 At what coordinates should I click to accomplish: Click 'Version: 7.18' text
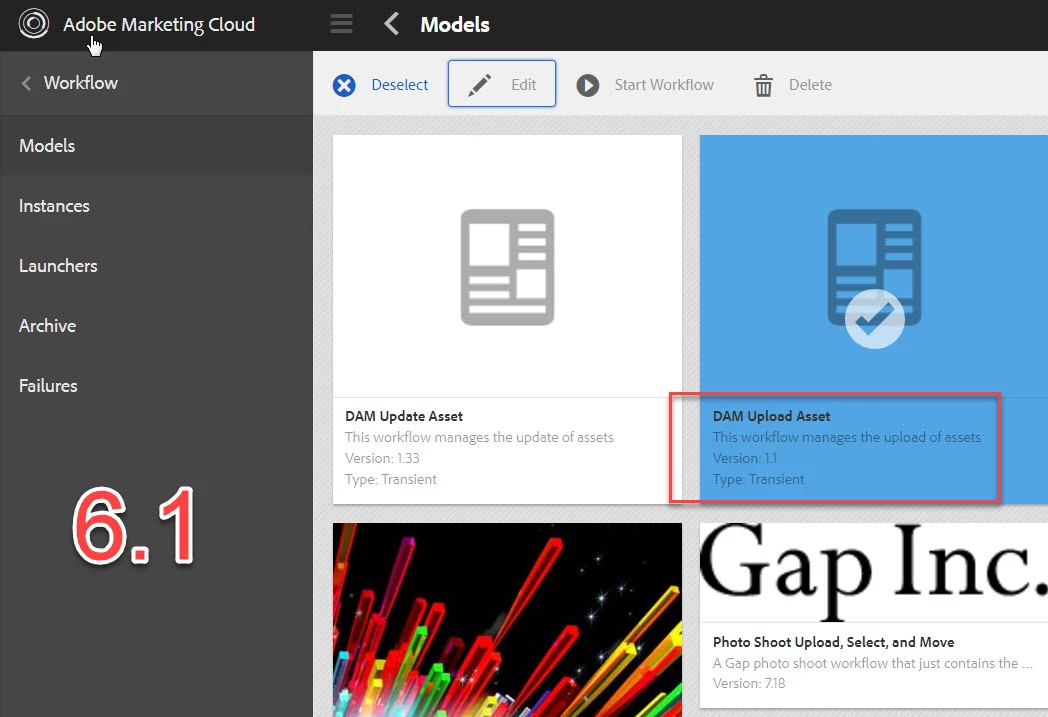(x=749, y=684)
